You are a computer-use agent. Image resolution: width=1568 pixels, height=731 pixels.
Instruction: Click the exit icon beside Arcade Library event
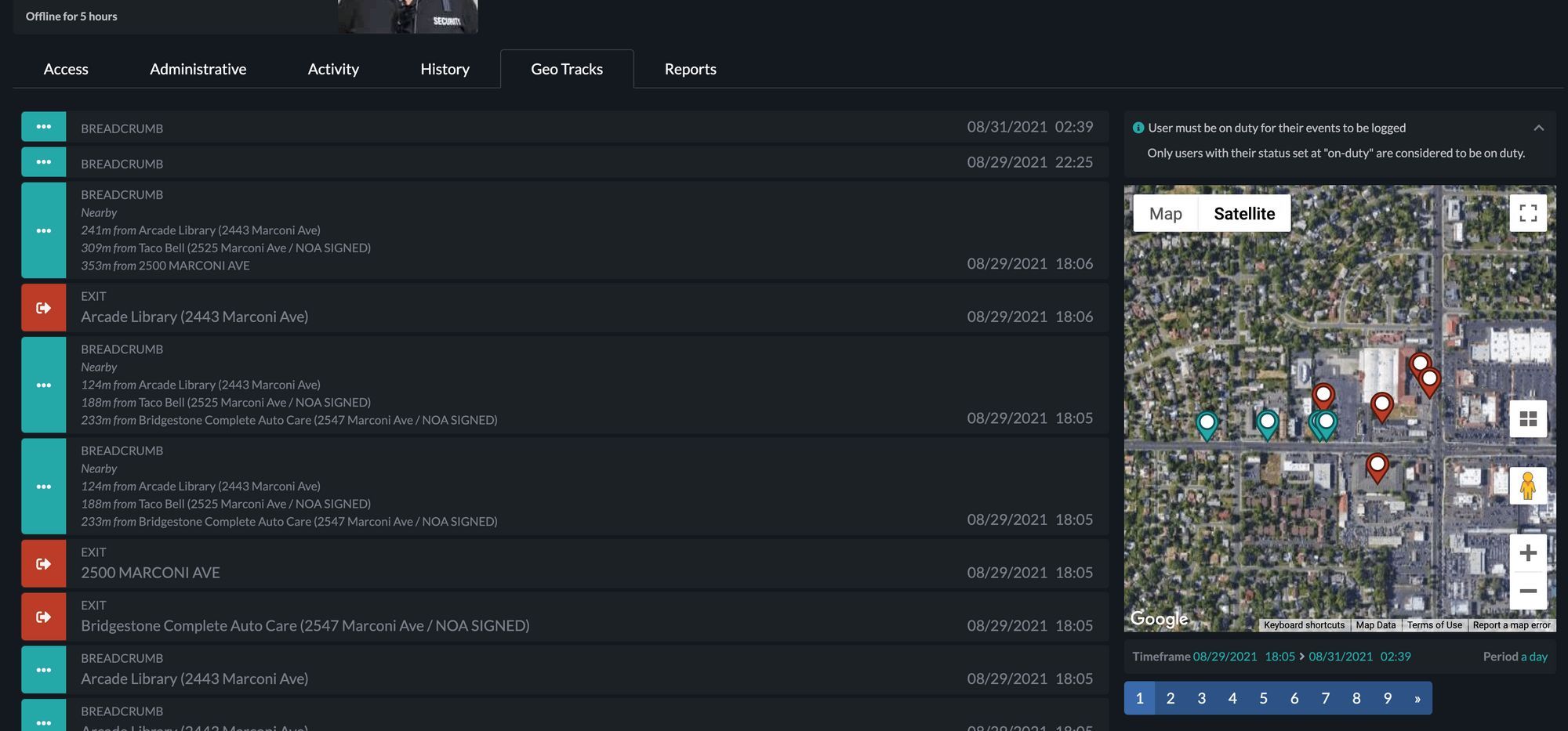click(x=43, y=306)
